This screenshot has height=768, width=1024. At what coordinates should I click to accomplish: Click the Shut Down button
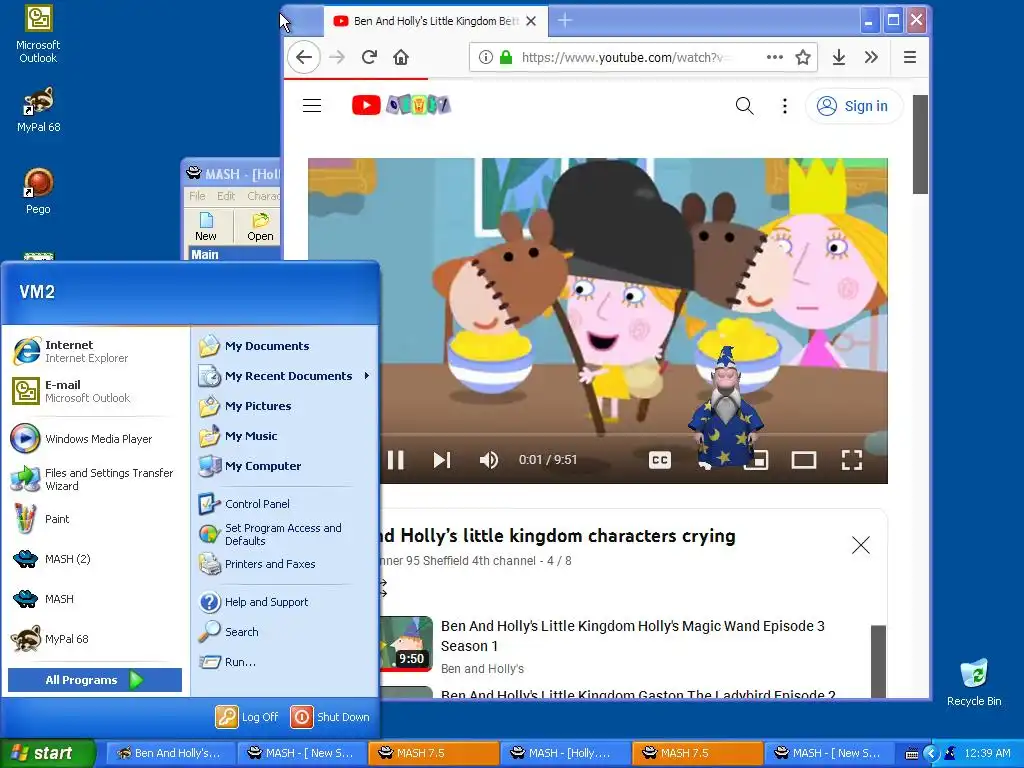point(330,717)
